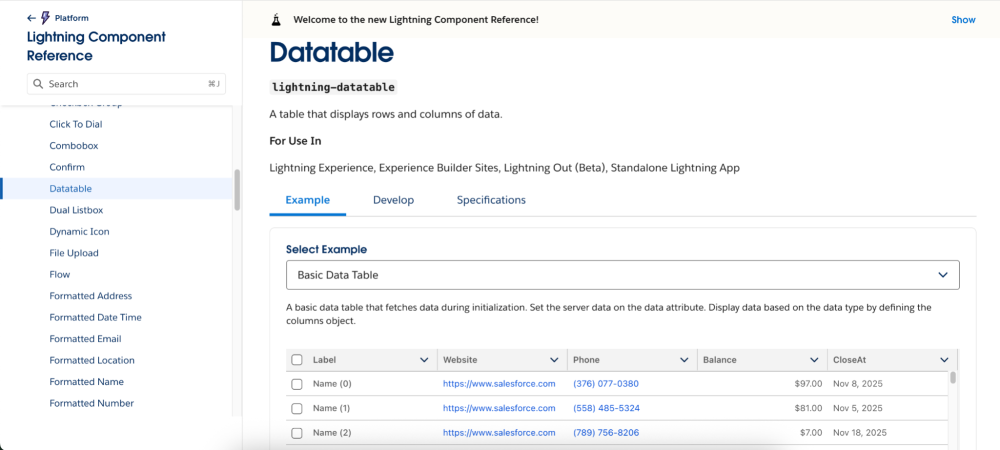Viewport: 1000px width, 450px height.
Task: Click Show in the welcome banner
Action: pyautogui.click(x=963, y=20)
